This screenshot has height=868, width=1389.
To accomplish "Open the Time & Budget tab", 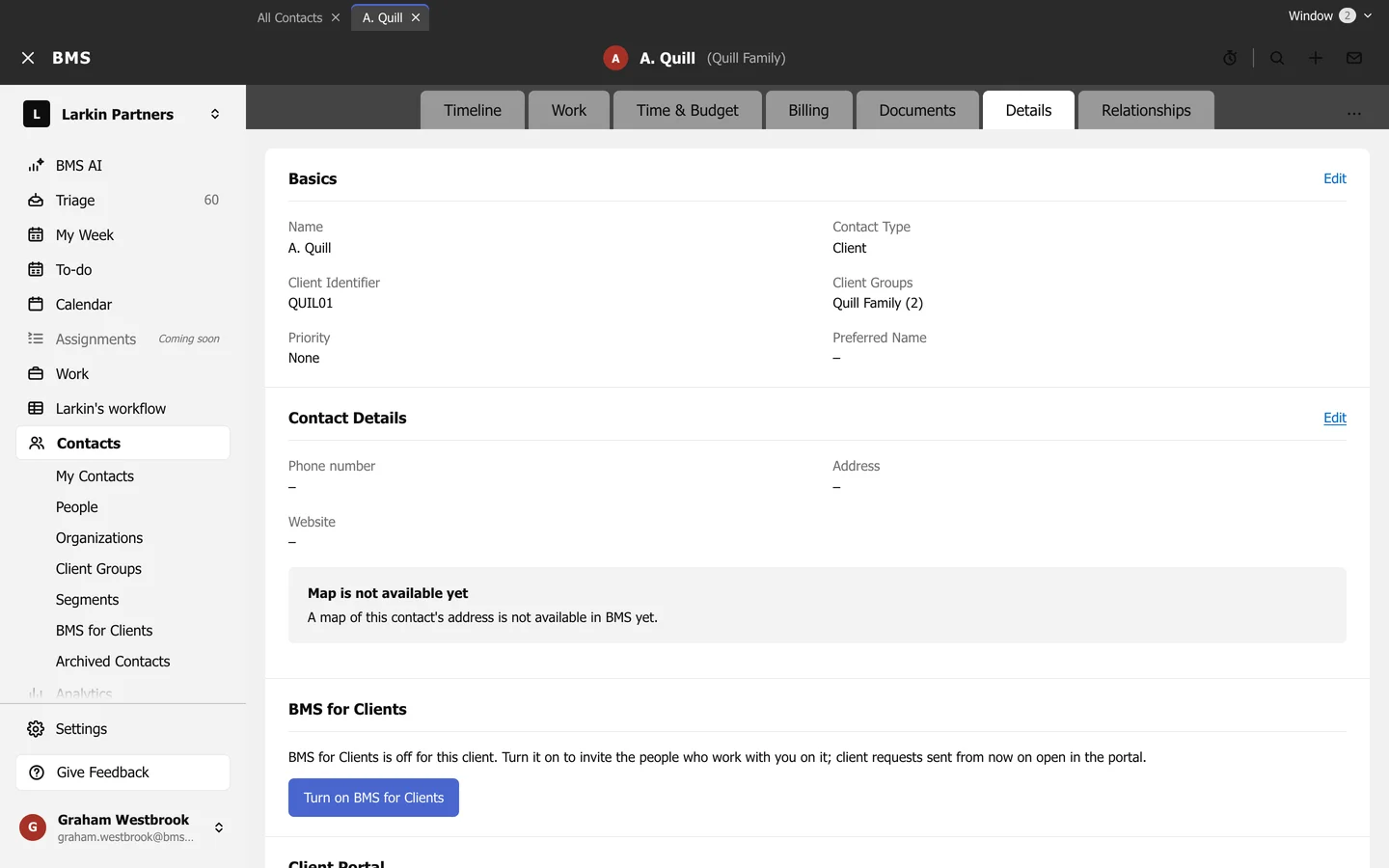I will click(688, 110).
